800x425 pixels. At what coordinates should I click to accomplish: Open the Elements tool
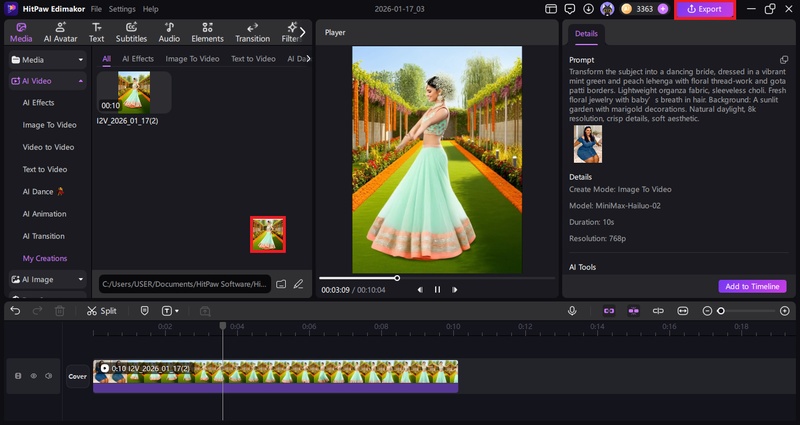(207, 33)
